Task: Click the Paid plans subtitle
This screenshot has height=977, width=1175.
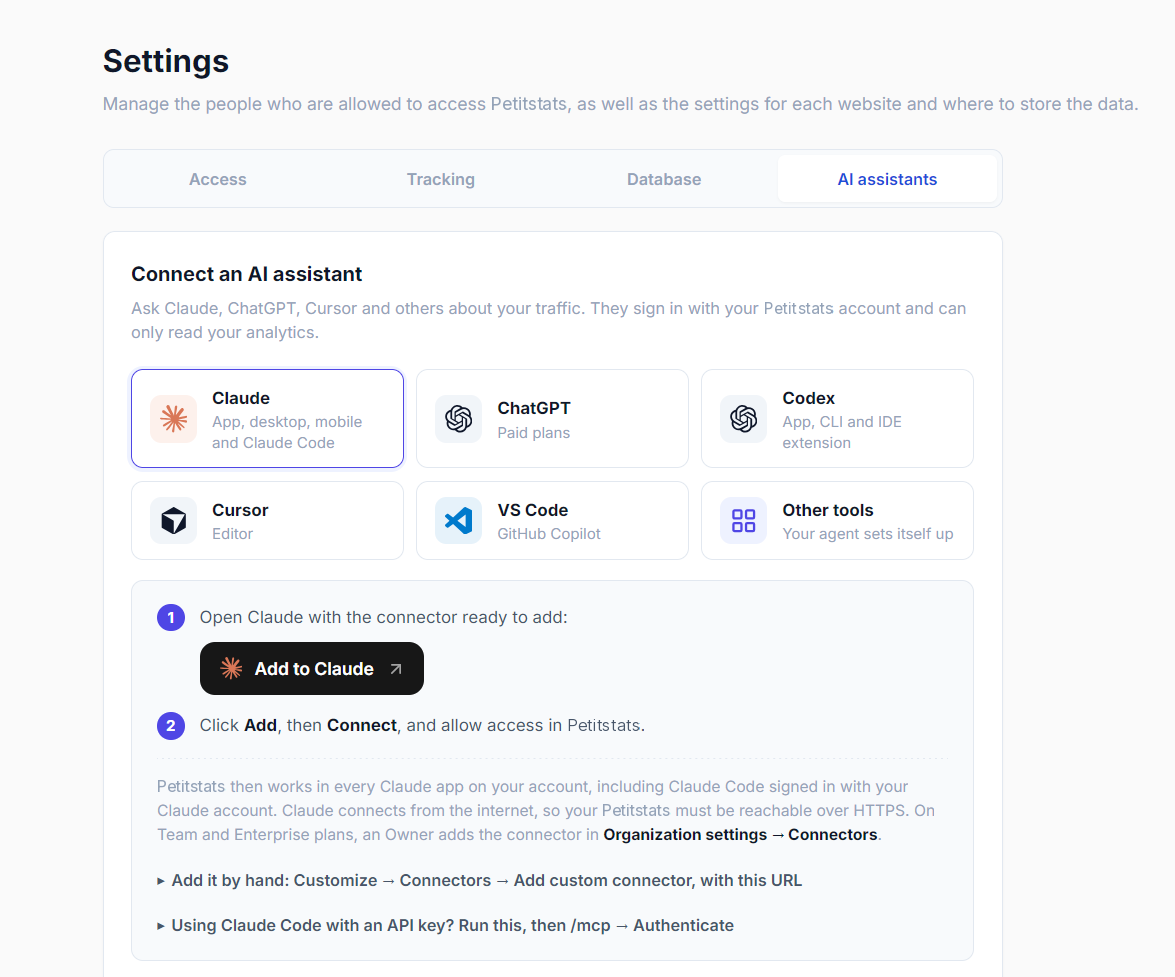Action: (534, 432)
